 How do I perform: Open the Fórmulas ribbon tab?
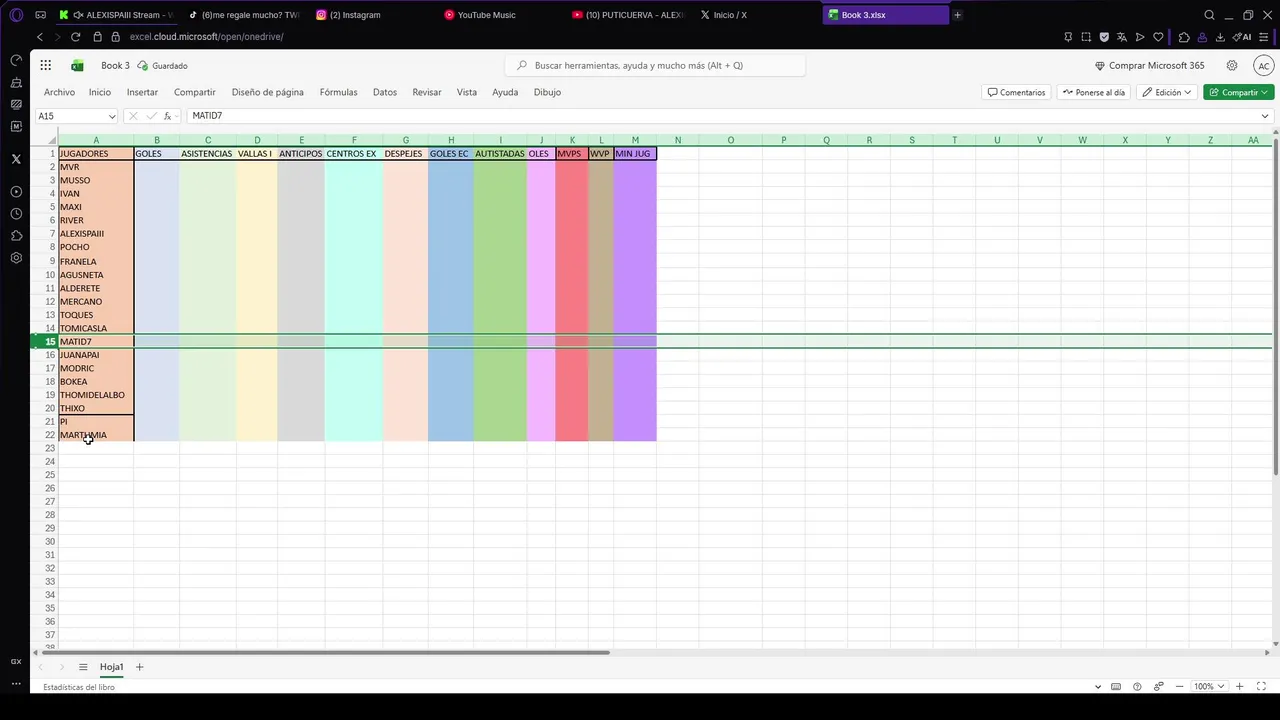point(338,92)
